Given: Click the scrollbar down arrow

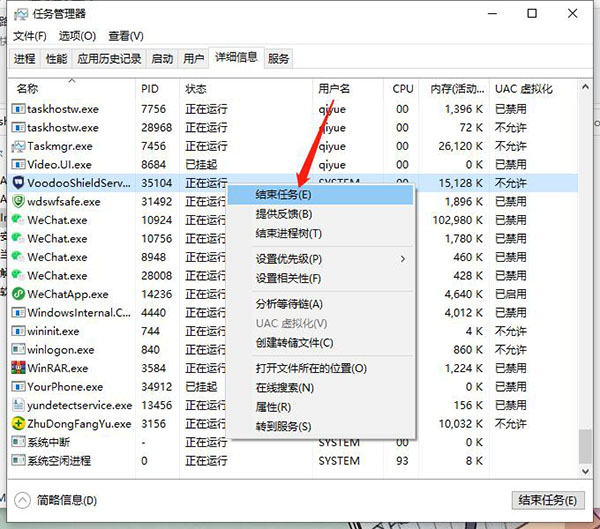Looking at the screenshot, I should pyautogui.click(x=585, y=471).
